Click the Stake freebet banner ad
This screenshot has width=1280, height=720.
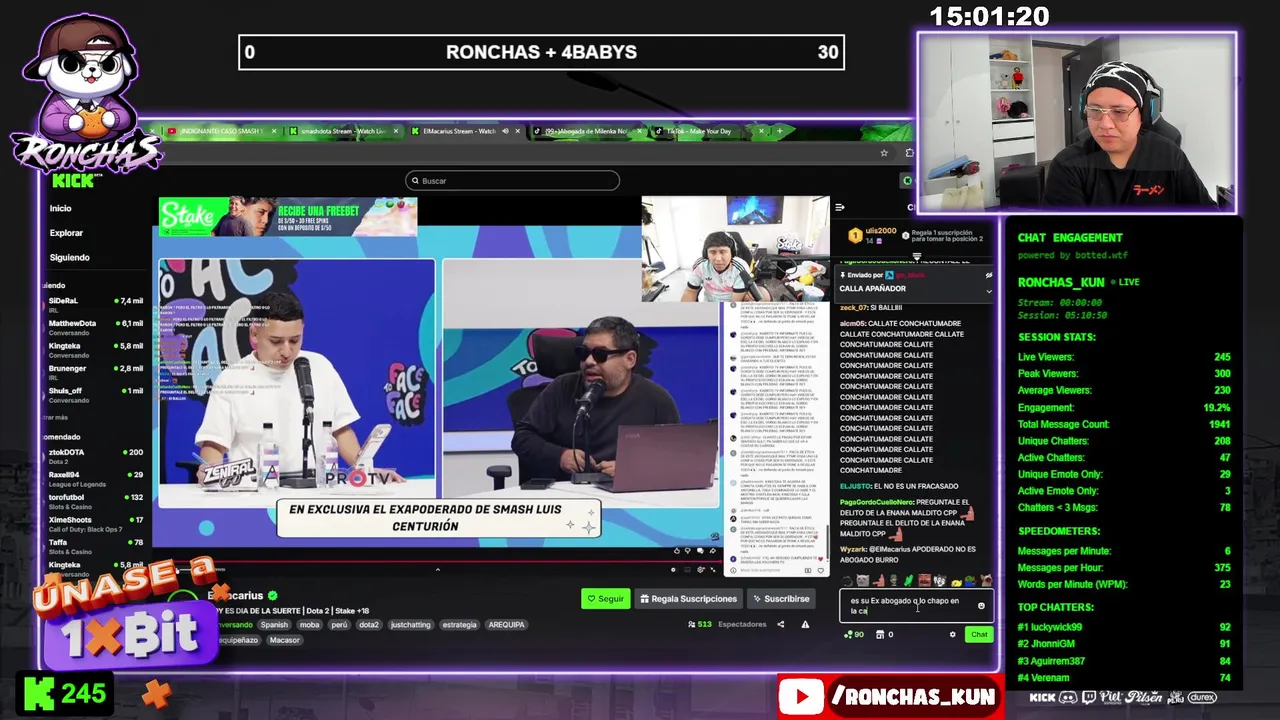point(288,217)
